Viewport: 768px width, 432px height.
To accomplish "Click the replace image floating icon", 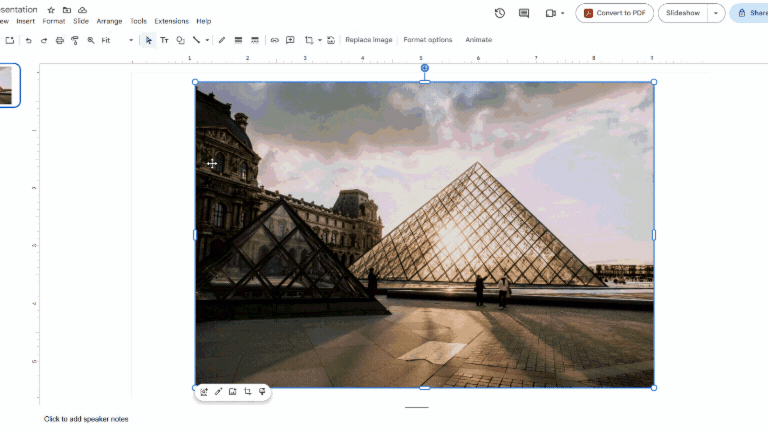I will (x=233, y=391).
